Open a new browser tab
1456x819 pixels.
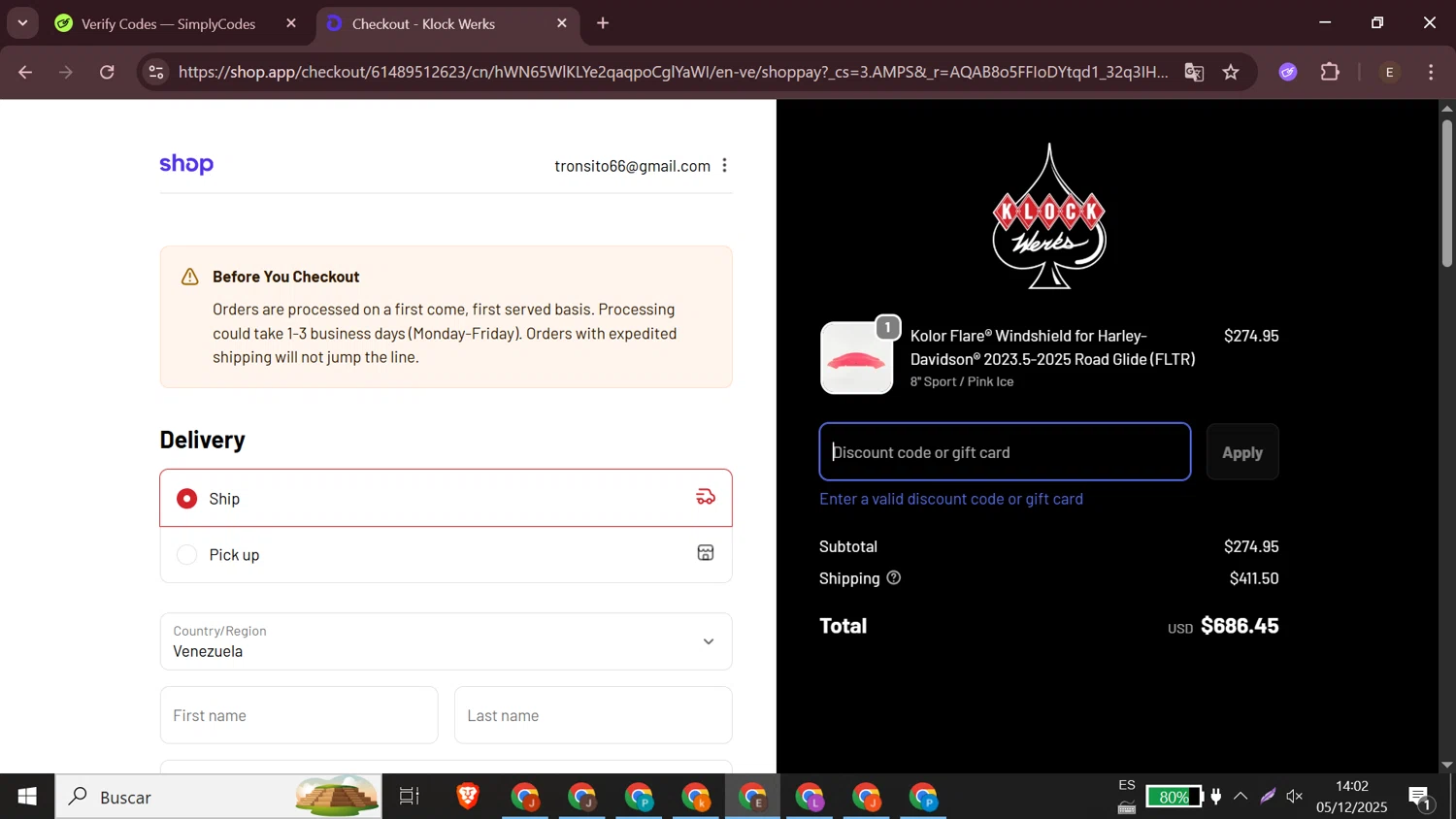point(603,23)
